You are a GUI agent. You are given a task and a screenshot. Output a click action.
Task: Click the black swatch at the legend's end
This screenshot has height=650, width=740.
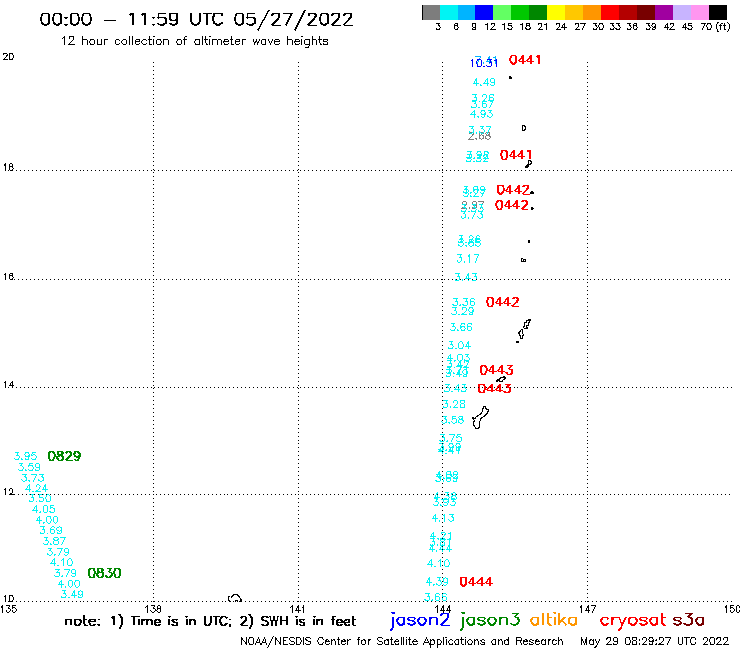click(717, 12)
